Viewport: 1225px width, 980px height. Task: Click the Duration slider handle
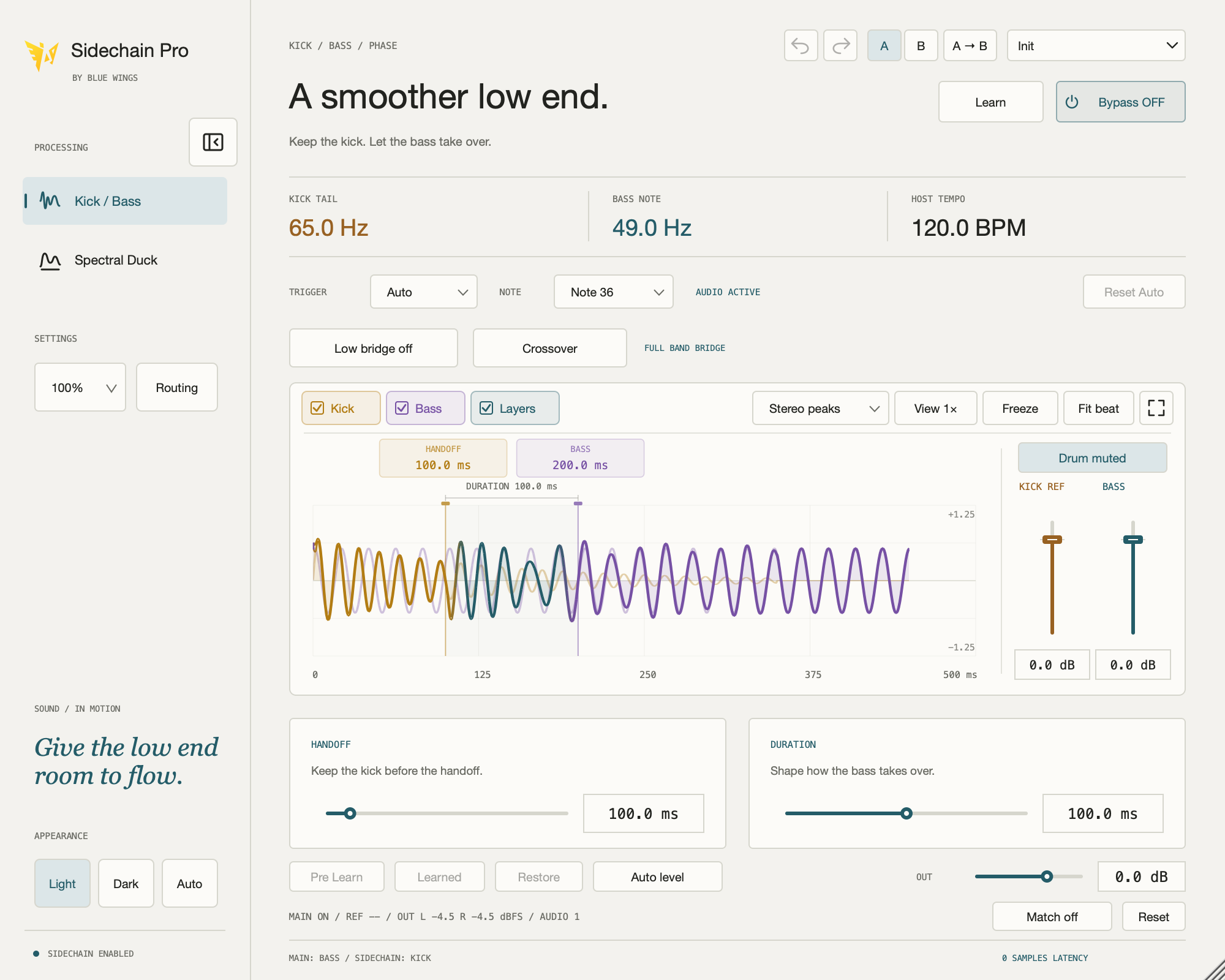click(x=907, y=813)
